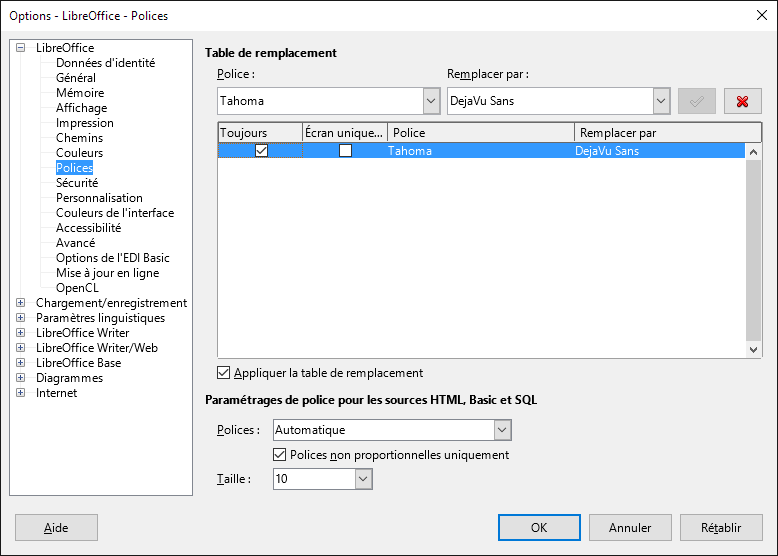Open the Polices Automatique dropdown
778x556 pixels.
[502, 430]
